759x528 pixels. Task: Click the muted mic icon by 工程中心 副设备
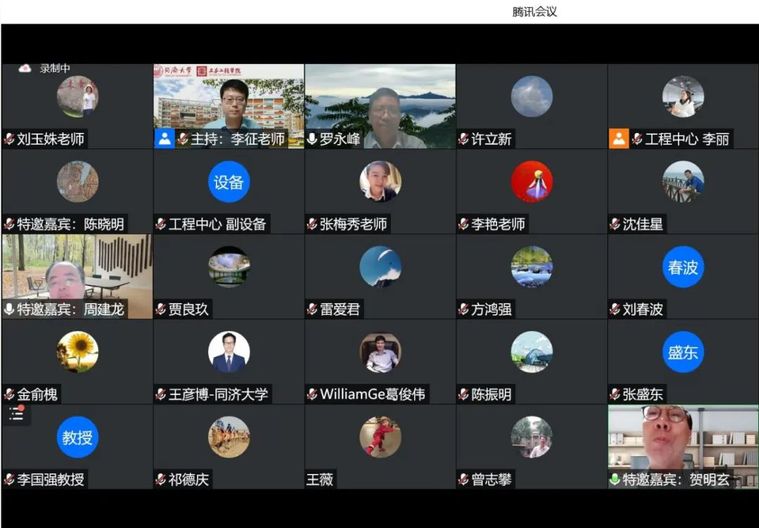tap(161, 224)
